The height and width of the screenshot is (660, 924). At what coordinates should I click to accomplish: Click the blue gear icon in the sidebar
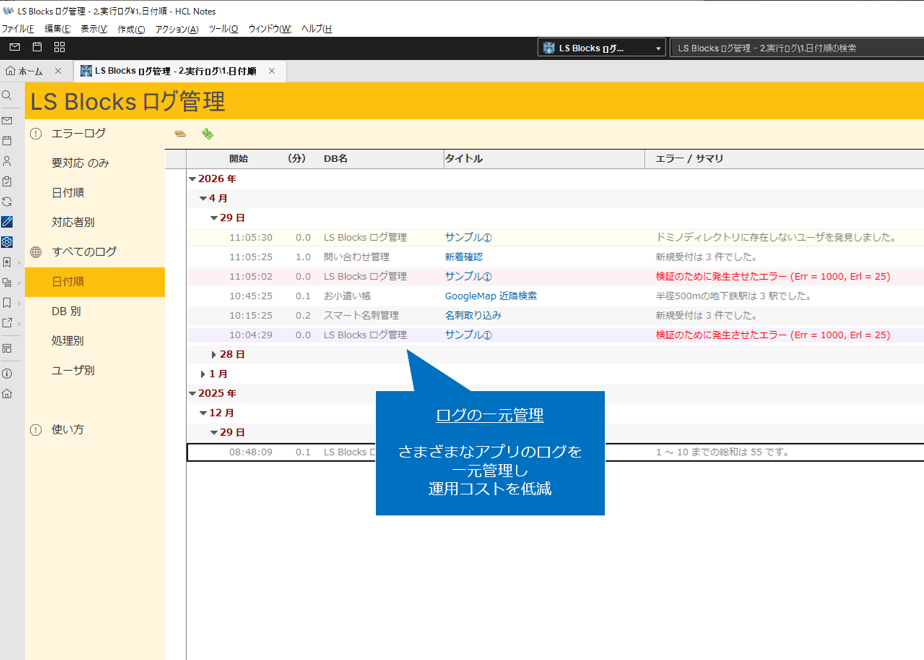pyautogui.click(x=7, y=242)
